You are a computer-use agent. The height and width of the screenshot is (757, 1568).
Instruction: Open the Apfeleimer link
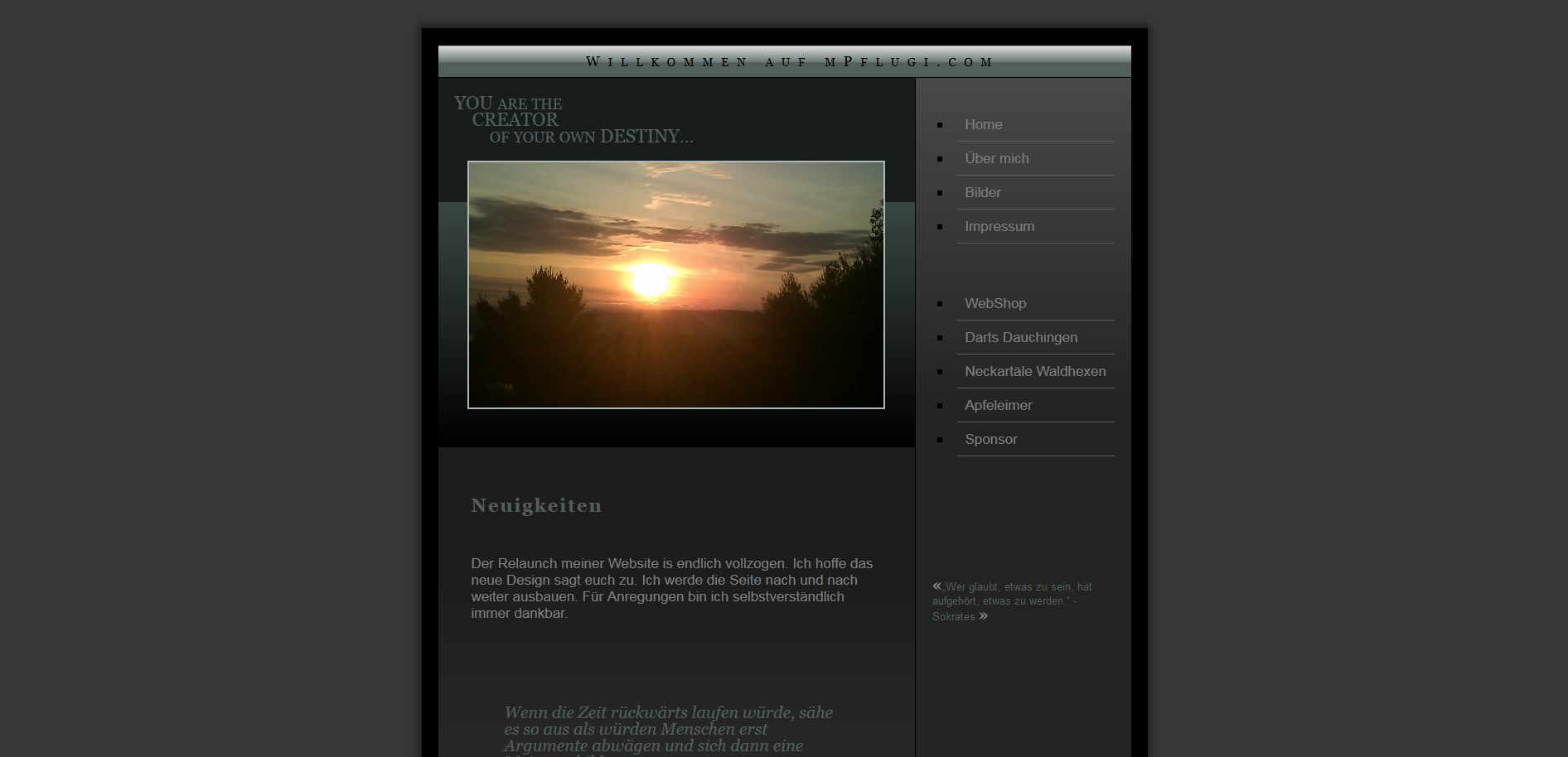tap(998, 405)
